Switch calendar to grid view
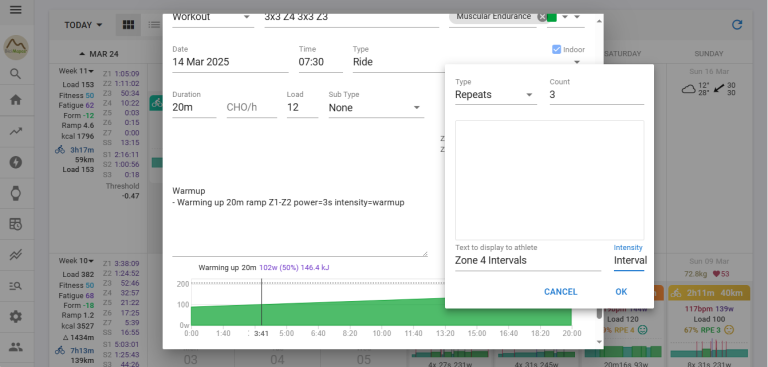Screen dimensions: 768x367 click(128, 25)
